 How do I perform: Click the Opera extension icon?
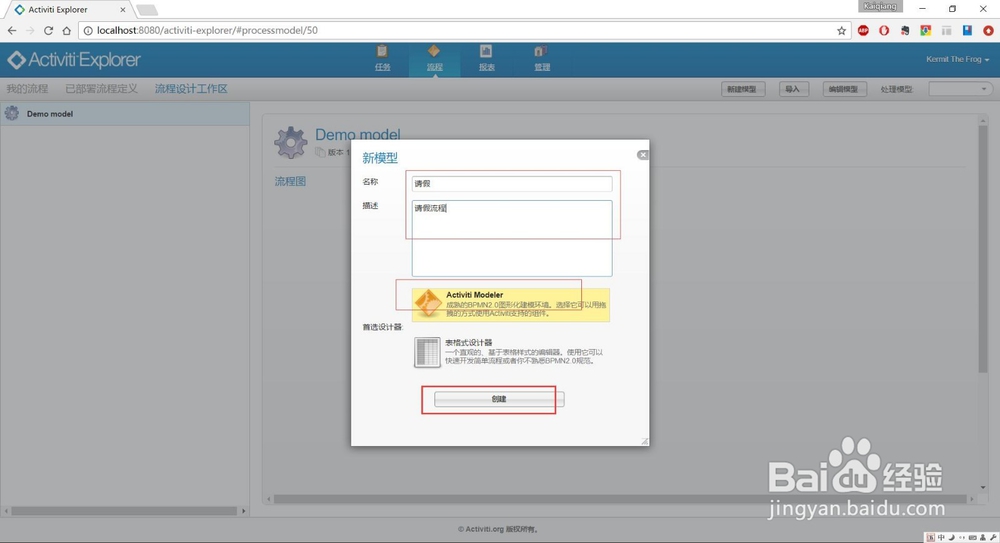[884, 30]
